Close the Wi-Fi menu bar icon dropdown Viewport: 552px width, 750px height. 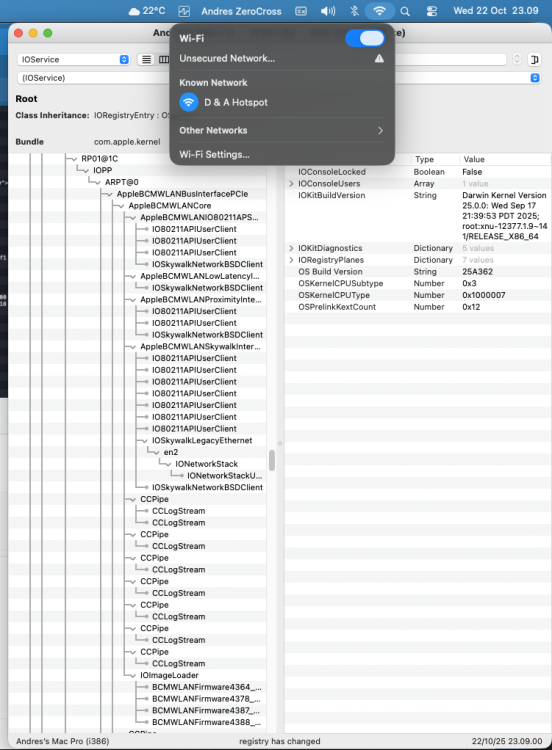pos(379,11)
